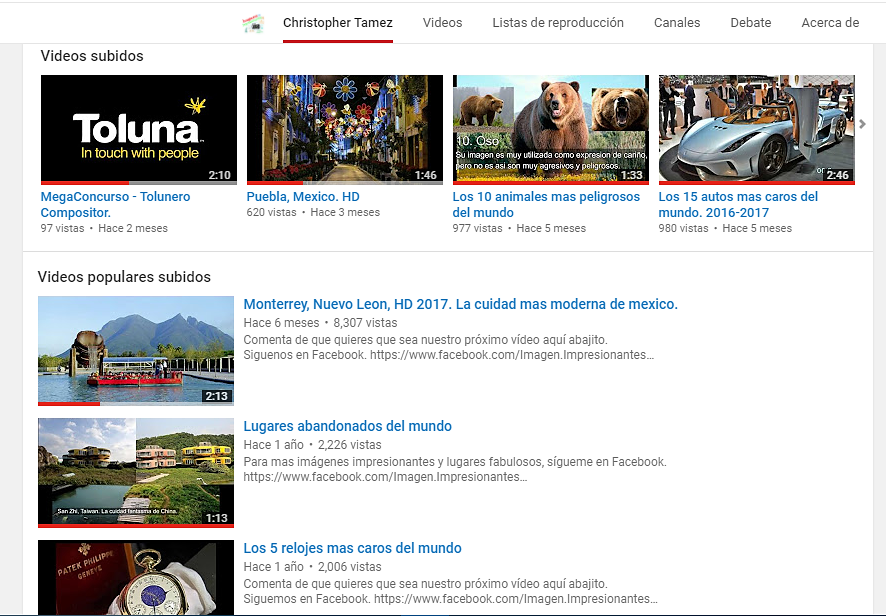The image size is (886, 616).
Task: Open Lugares abandonados del mundo link
Action: pyautogui.click(x=348, y=426)
